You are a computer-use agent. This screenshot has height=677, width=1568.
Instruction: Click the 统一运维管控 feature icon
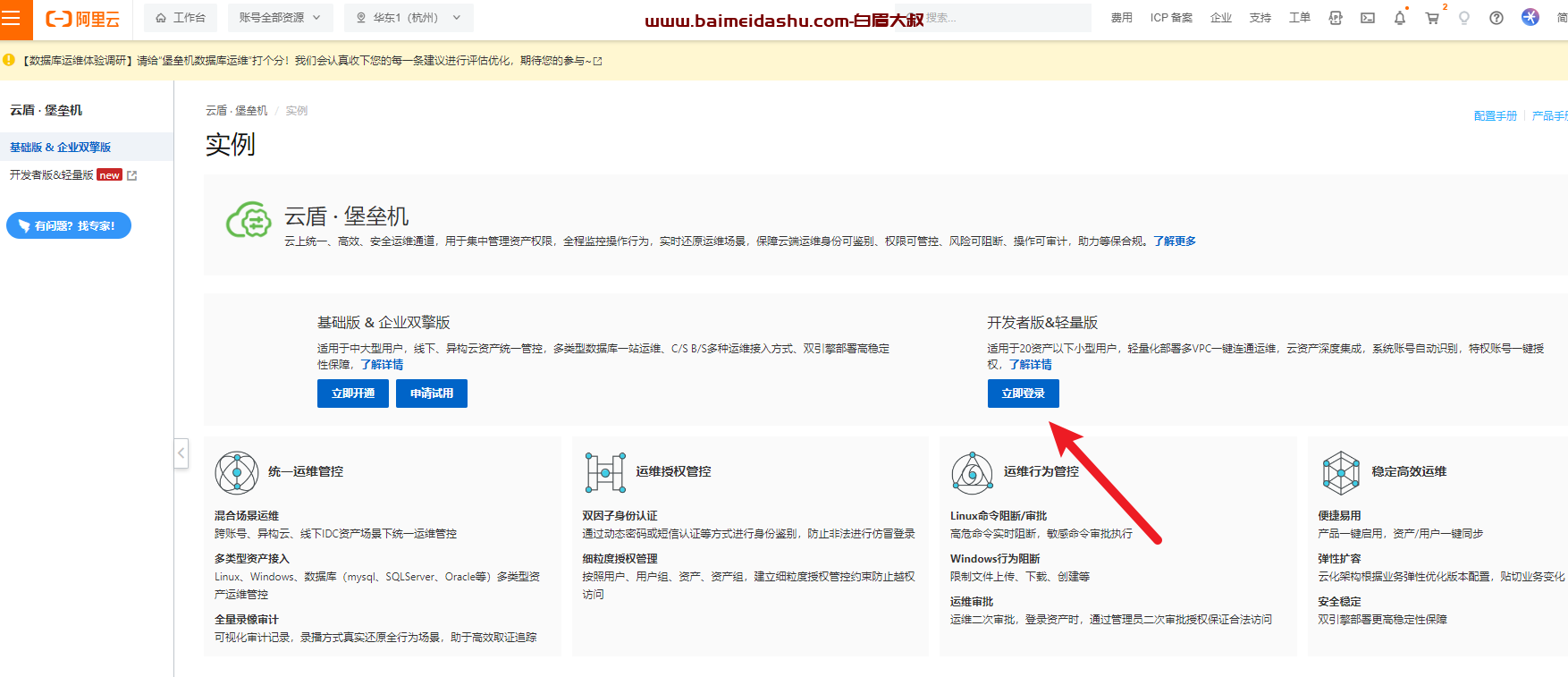coord(237,472)
